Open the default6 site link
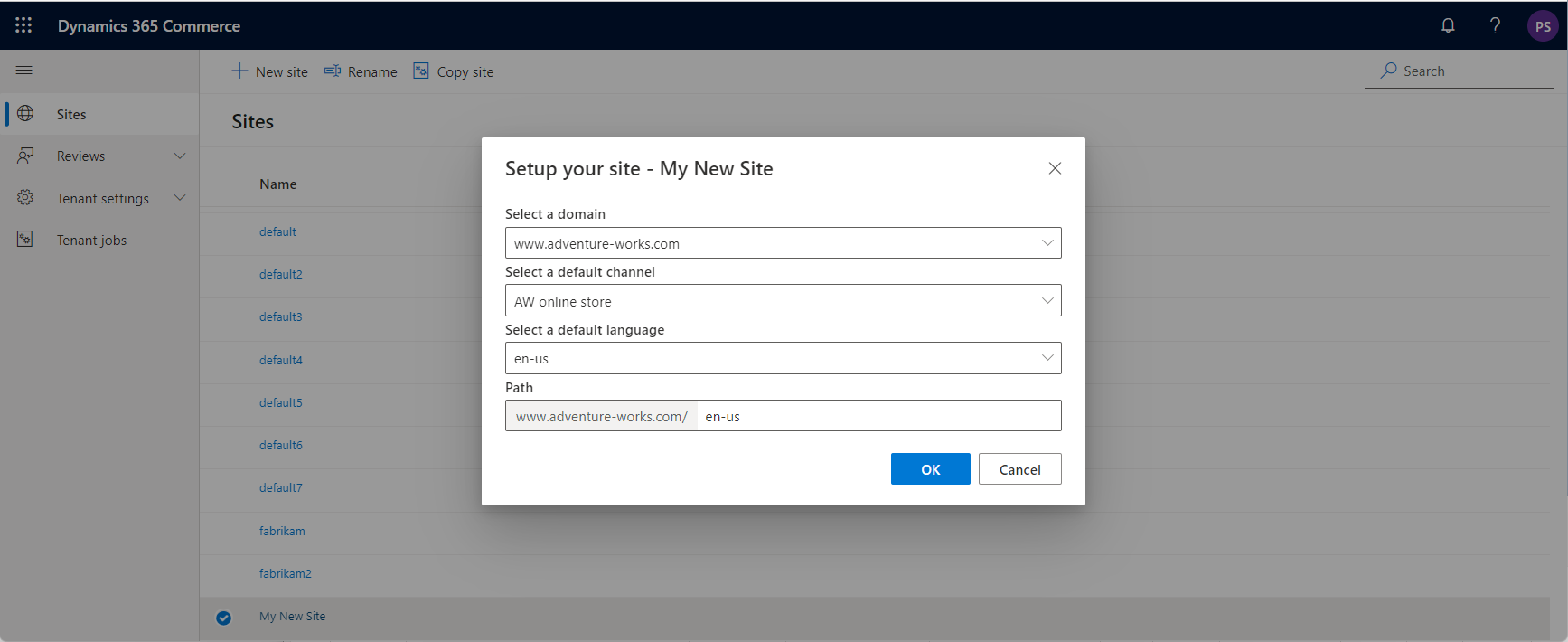 coord(281,445)
